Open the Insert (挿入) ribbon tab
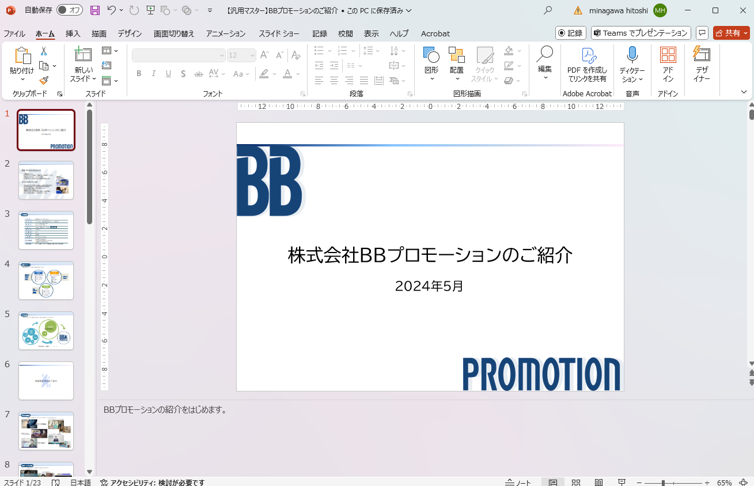Image resolution: width=754 pixels, height=486 pixels. click(x=73, y=34)
